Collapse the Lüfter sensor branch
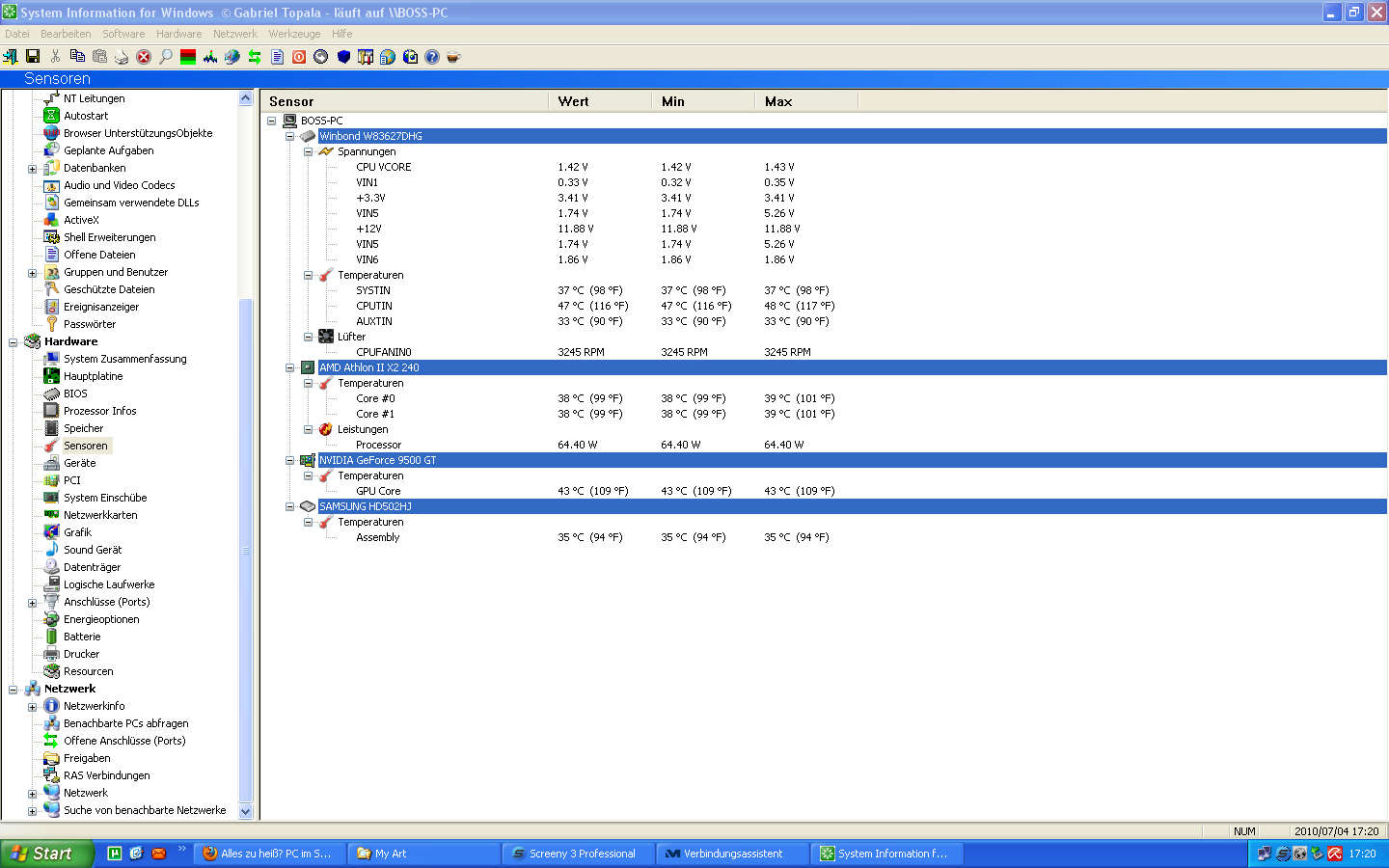Screen dimensions: 1389x868 (x=308, y=337)
